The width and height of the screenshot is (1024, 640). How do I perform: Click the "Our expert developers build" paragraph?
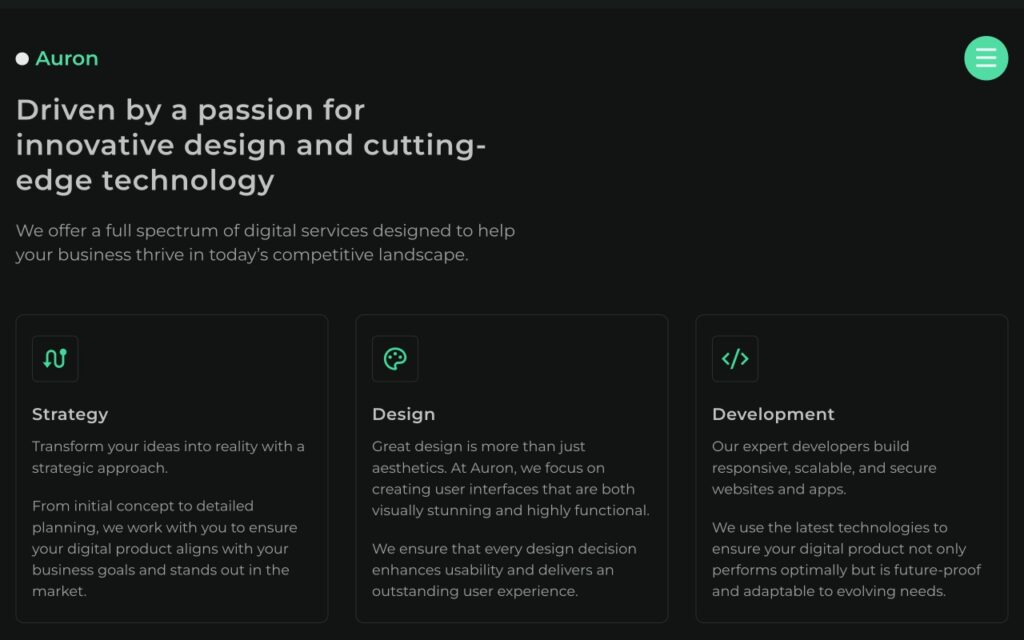[824, 468]
